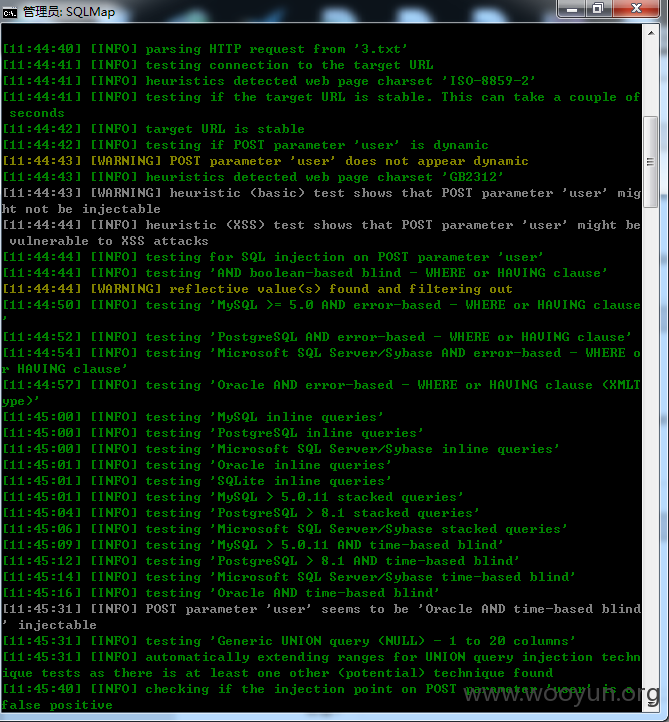The image size is (669, 722).
Task: Click line 'MySQL >= 5.0 AND error-based'
Action: [321, 305]
